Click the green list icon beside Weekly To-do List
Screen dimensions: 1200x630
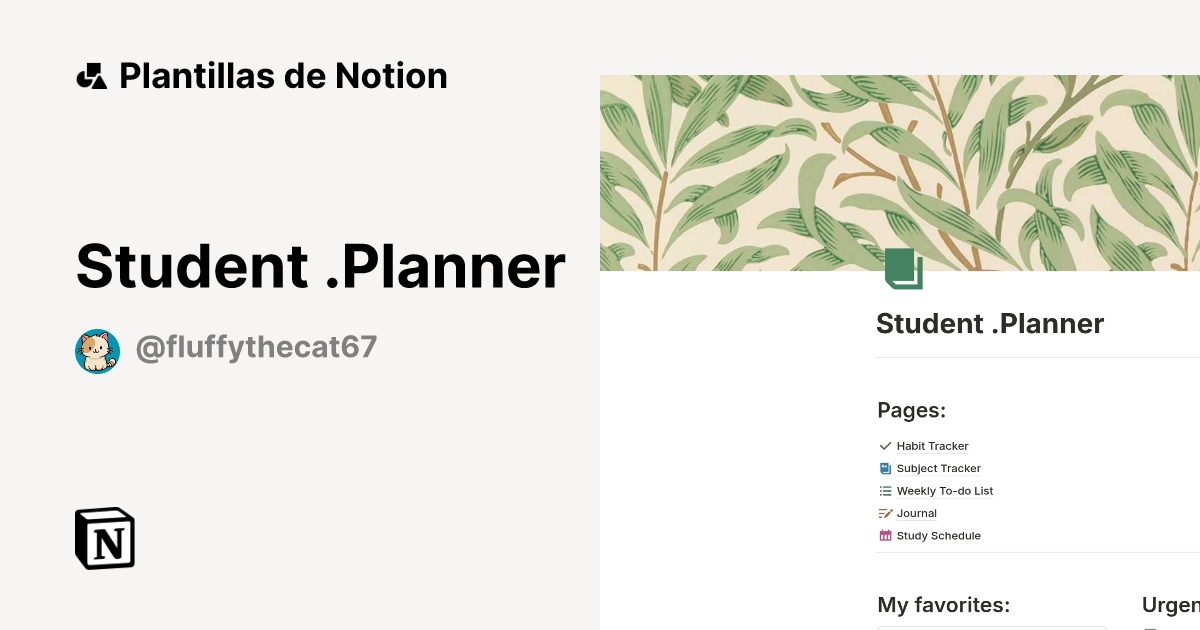point(885,491)
